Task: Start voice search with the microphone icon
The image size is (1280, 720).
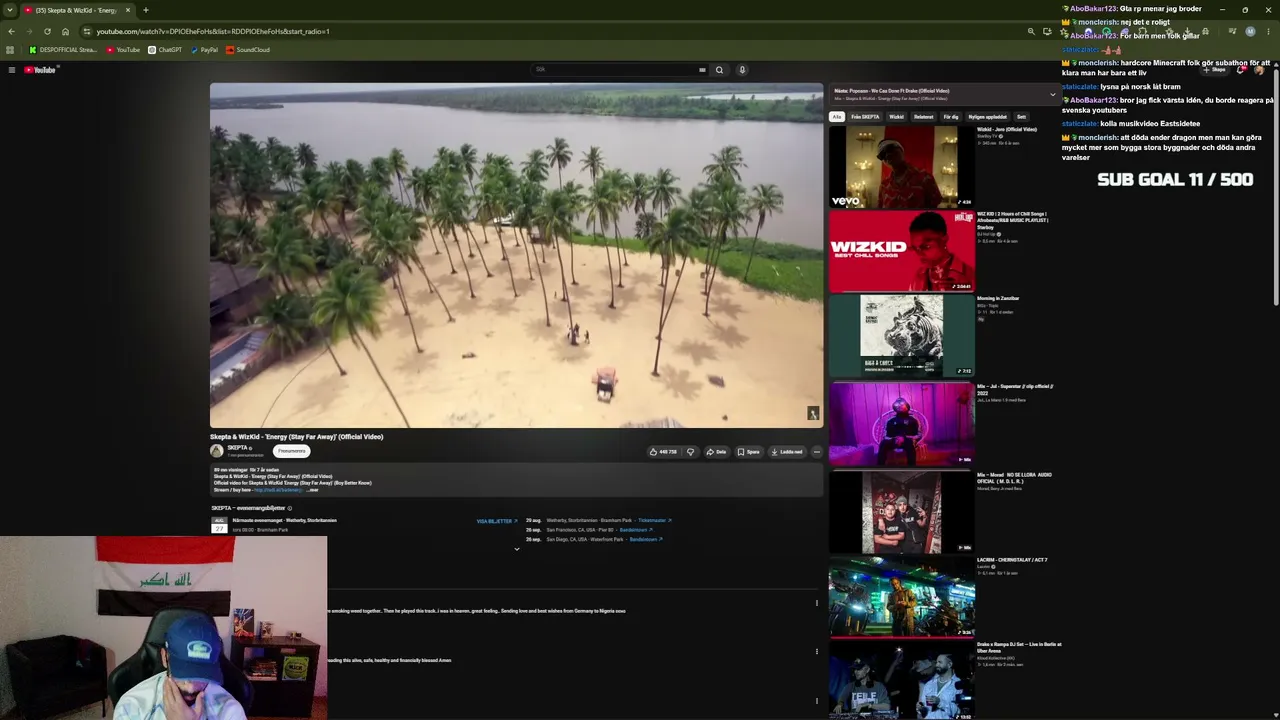Action: click(x=742, y=70)
